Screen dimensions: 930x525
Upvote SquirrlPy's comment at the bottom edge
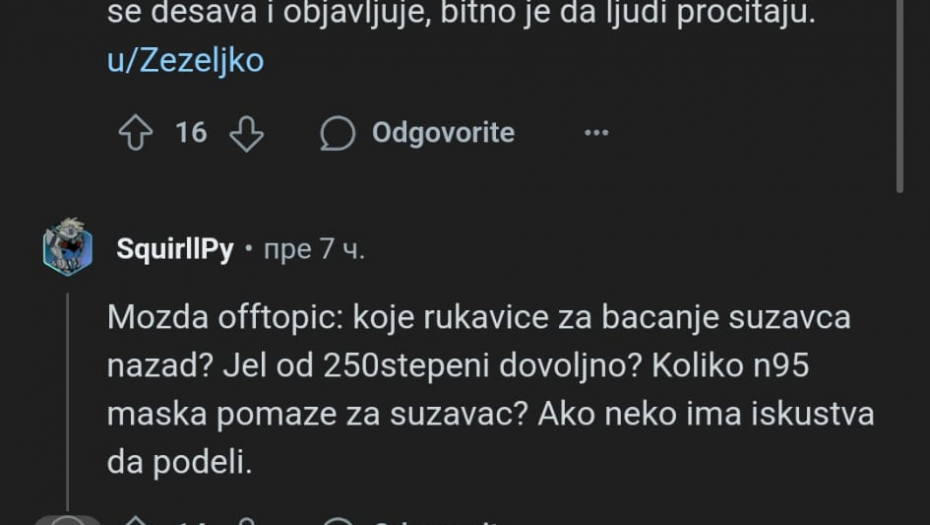(135, 521)
